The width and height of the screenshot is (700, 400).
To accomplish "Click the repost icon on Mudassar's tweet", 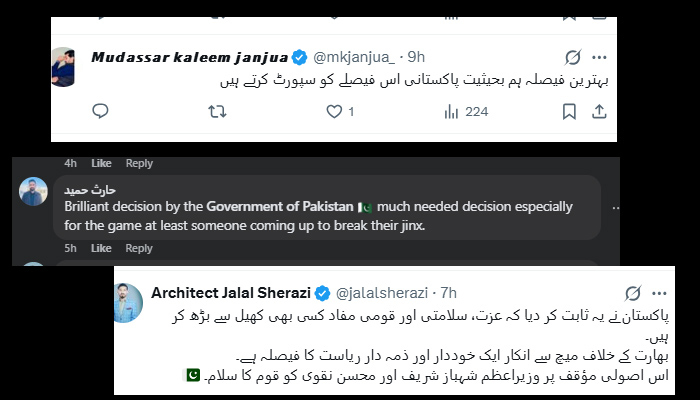I will (x=216, y=112).
